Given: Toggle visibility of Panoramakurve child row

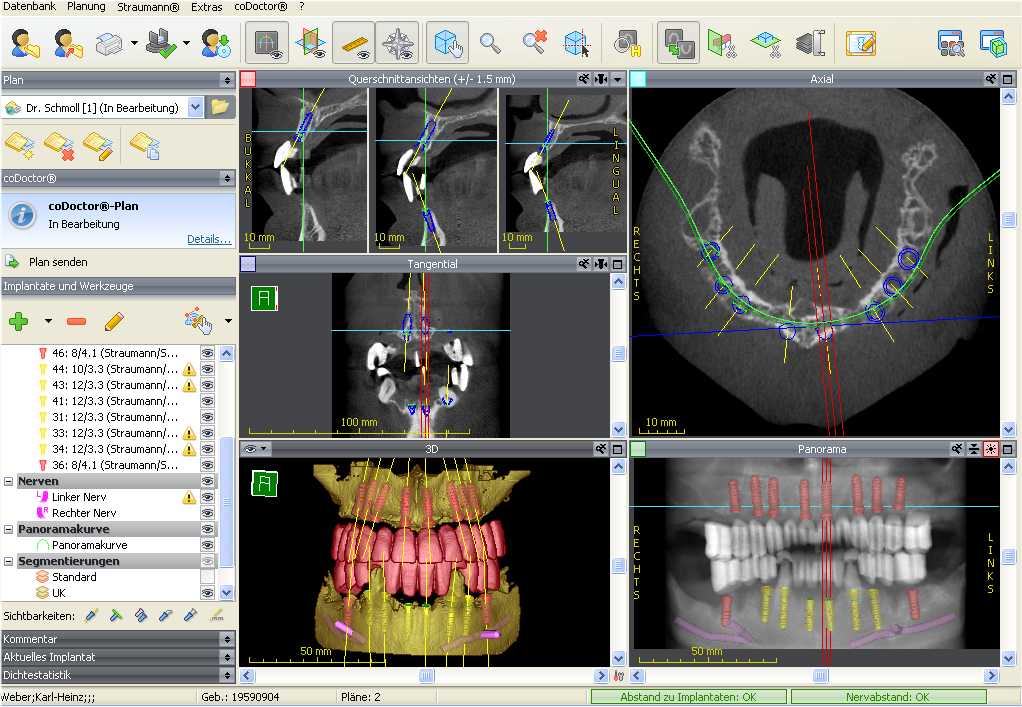Looking at the screenshot, I should pyautogui.click(x=207, y=545).
